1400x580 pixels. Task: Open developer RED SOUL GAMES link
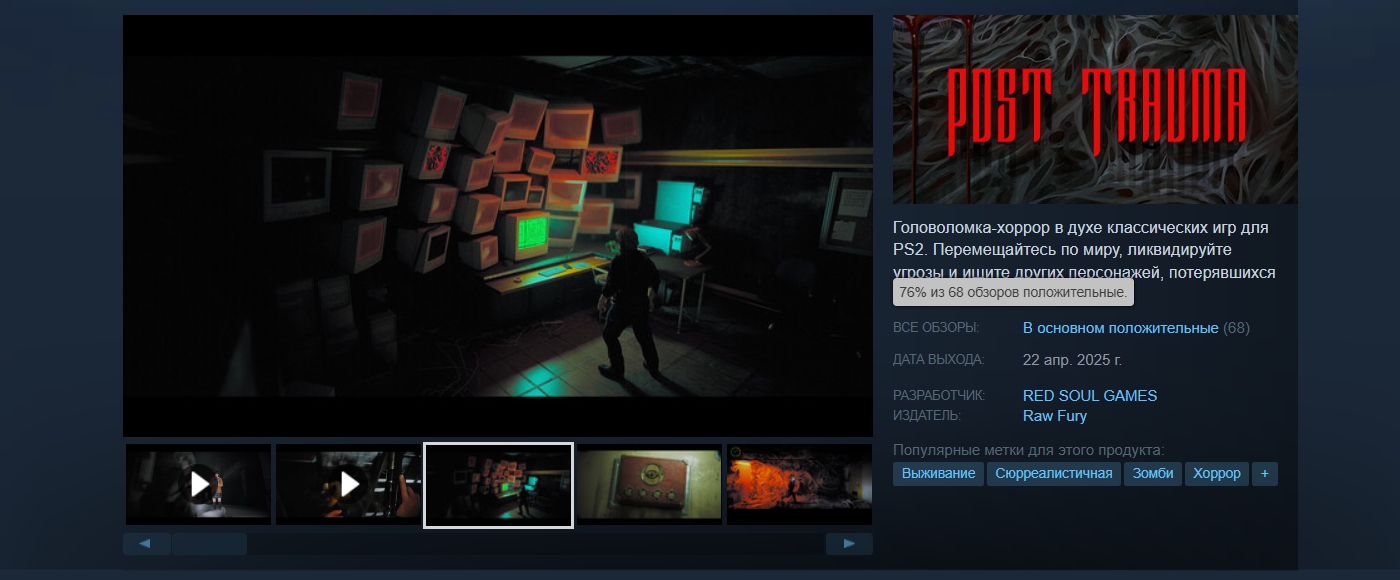[1089, 395]
